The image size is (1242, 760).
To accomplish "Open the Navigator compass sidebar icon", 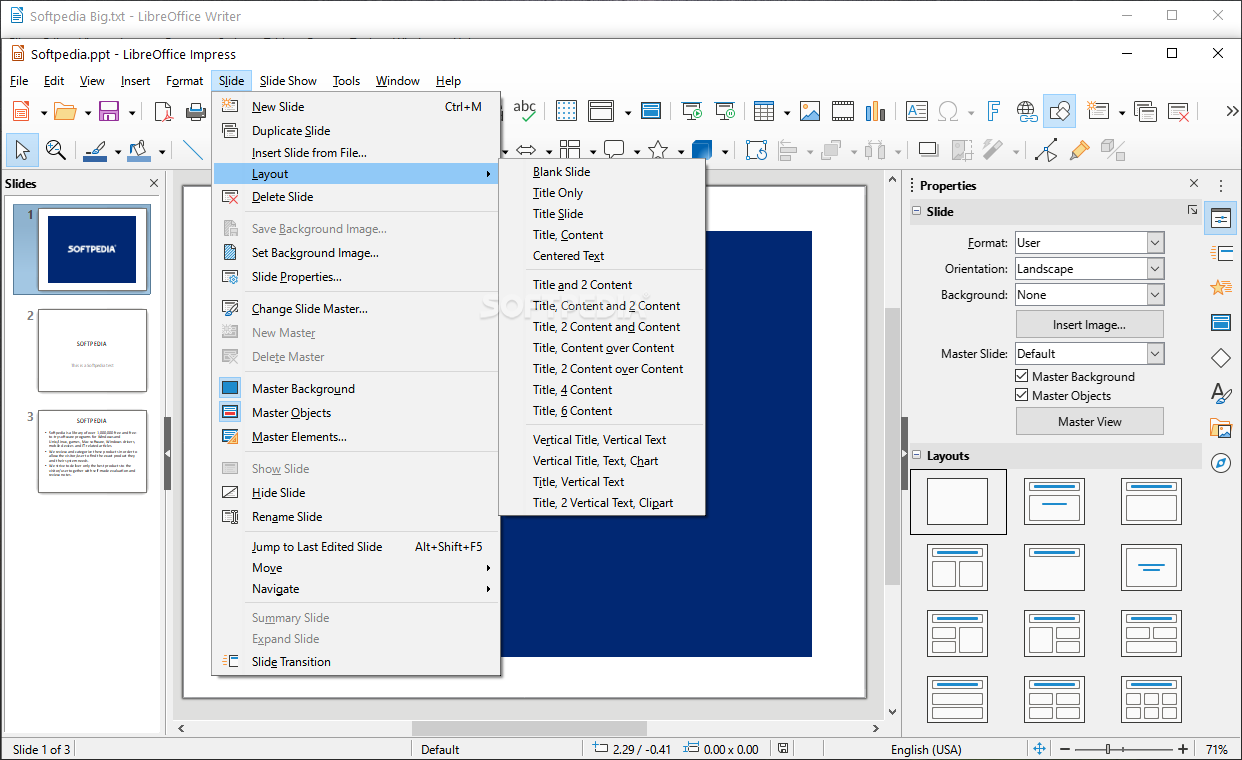I will (x=1220, y=463).
